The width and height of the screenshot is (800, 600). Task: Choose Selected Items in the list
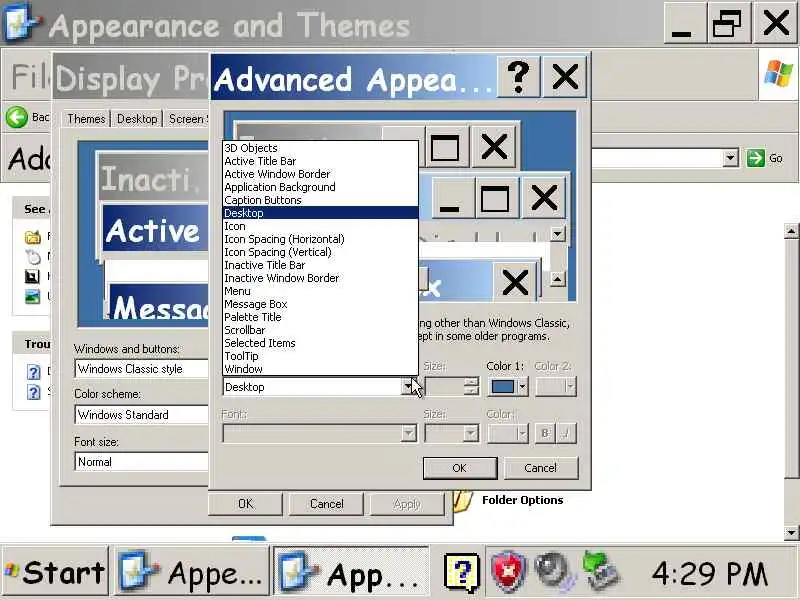coord(320,343)
